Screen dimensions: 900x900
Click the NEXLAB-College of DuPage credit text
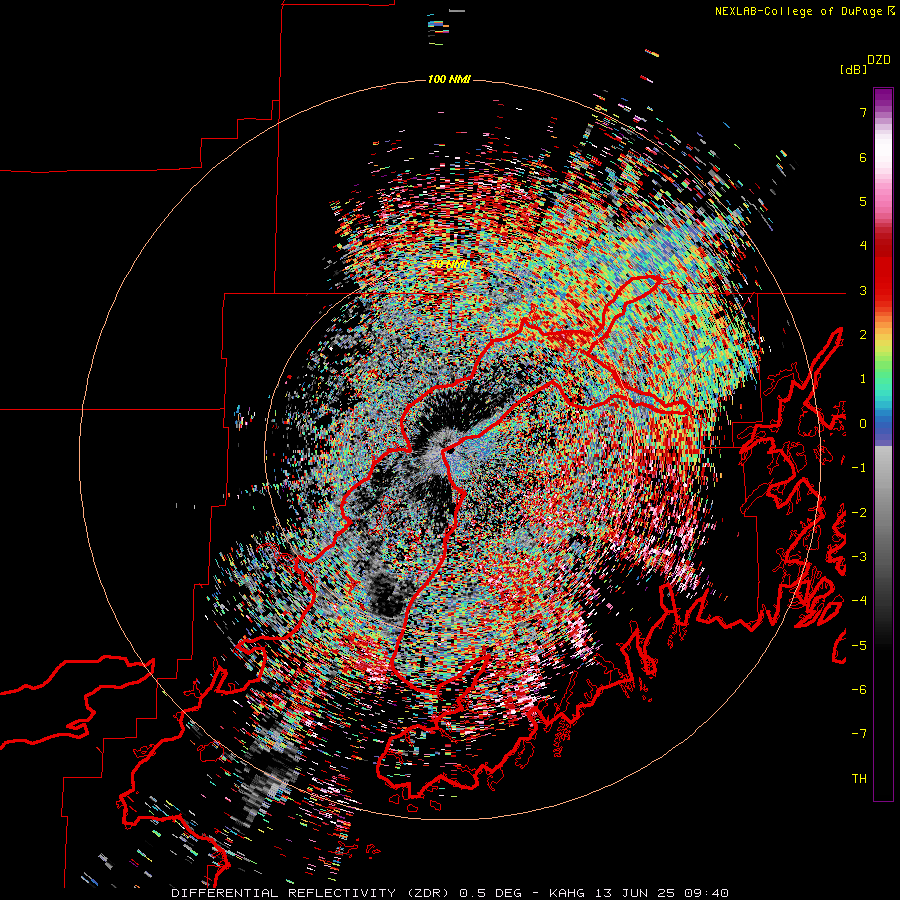pos(803,11)
